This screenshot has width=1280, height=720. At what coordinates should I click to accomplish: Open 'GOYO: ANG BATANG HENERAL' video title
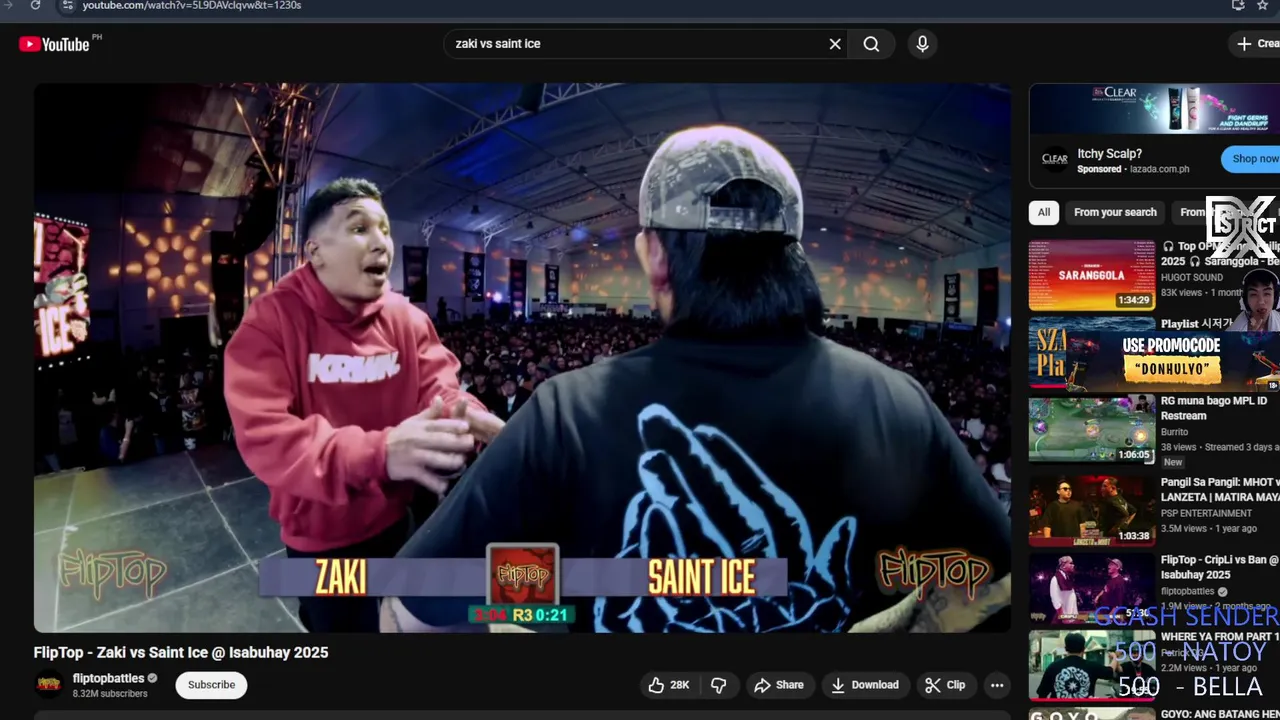pyautogui.click(x=1220, y=714)
